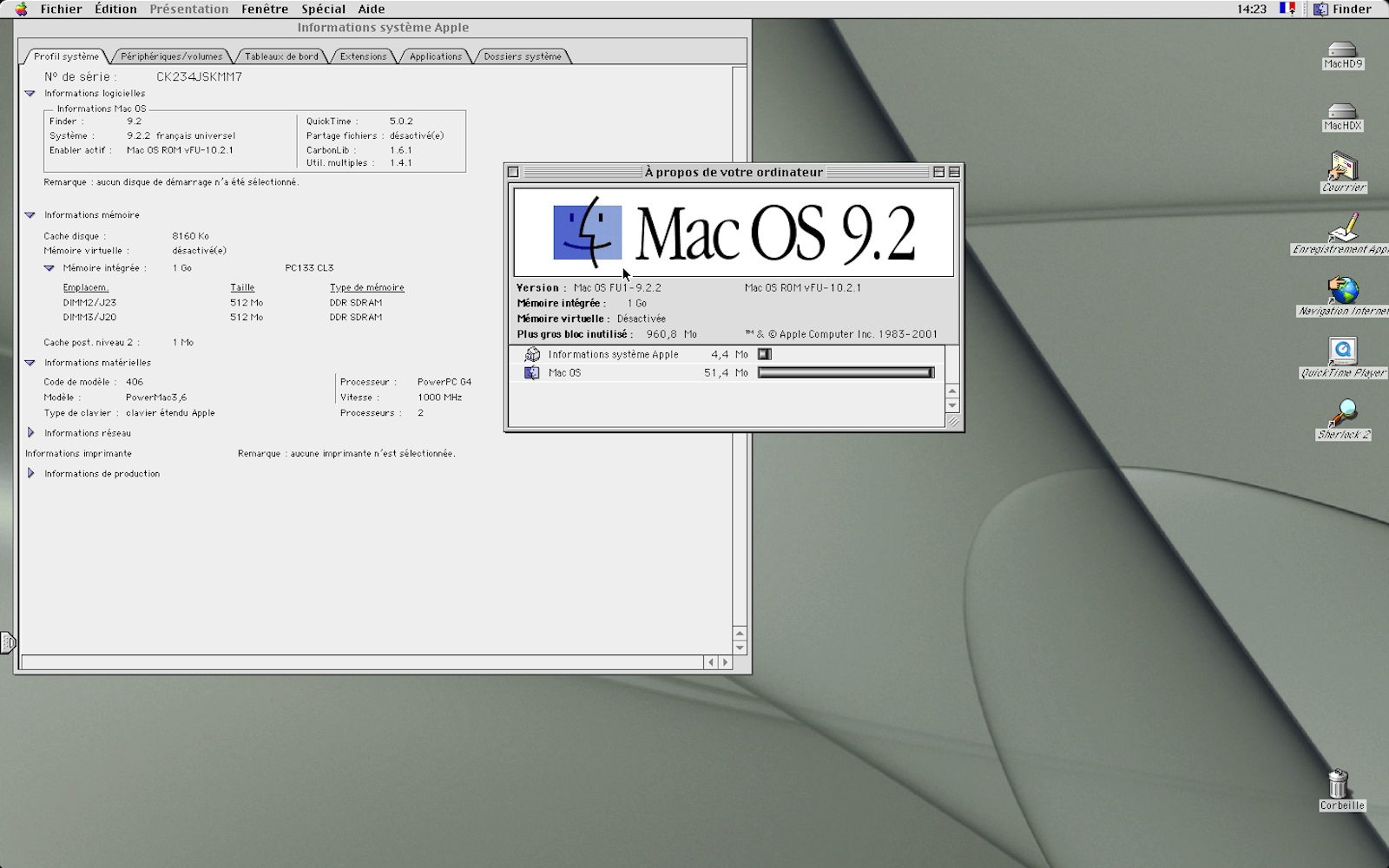Click serial number CK234JSKMM7
Image resolution: width=1389 pixels, height=868 pixels.
tap(199, 76)
